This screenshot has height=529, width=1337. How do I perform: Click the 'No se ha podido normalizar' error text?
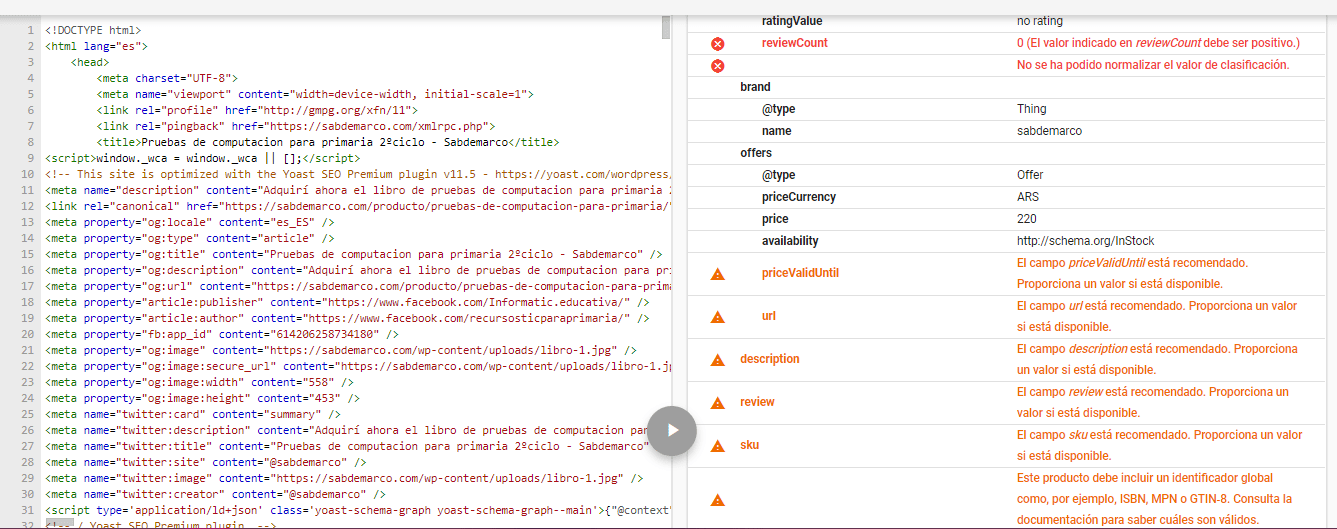tap(1153, 65)
